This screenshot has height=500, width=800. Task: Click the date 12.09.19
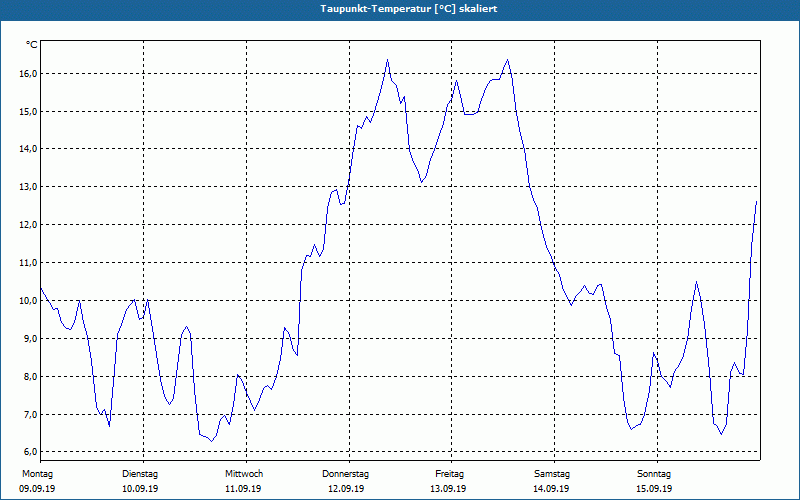tap(346, 489)
